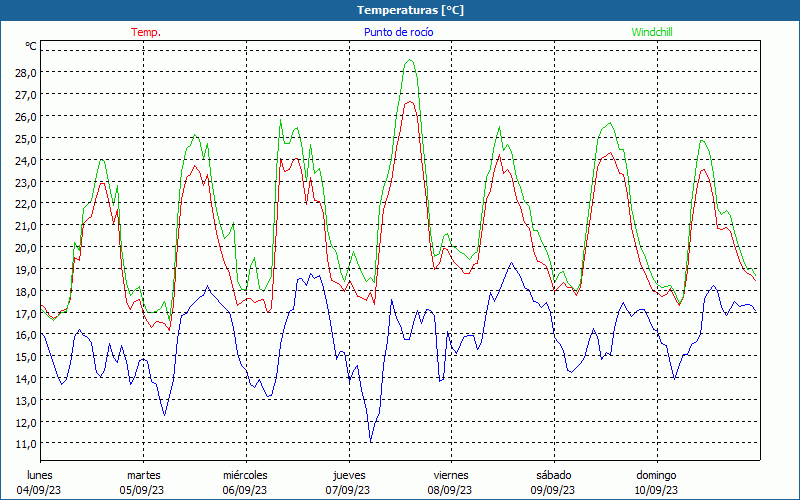
Task: Click the 'lunes' day label
Action: click(x=40, y=475)
